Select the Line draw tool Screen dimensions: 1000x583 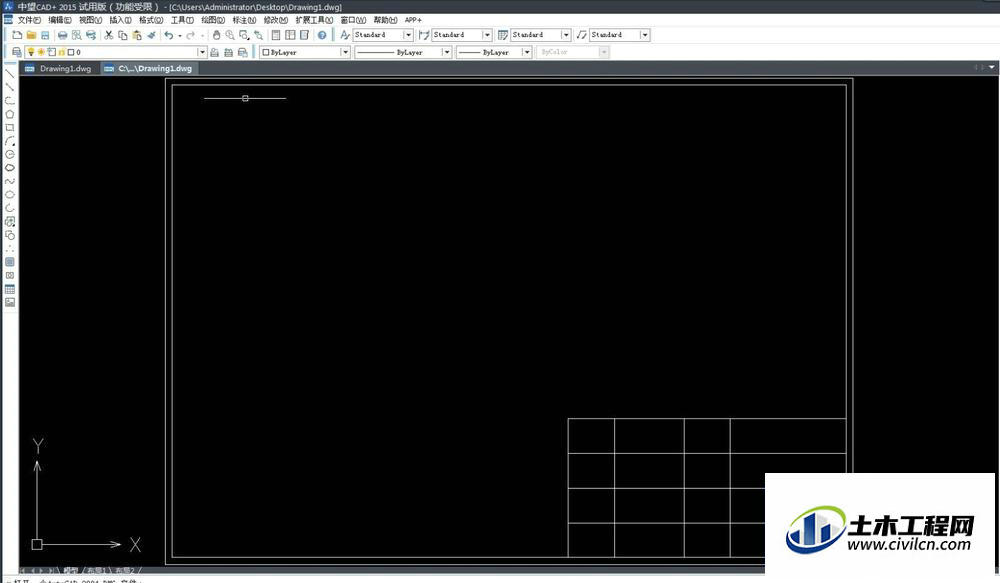click(x=10, y=73)
